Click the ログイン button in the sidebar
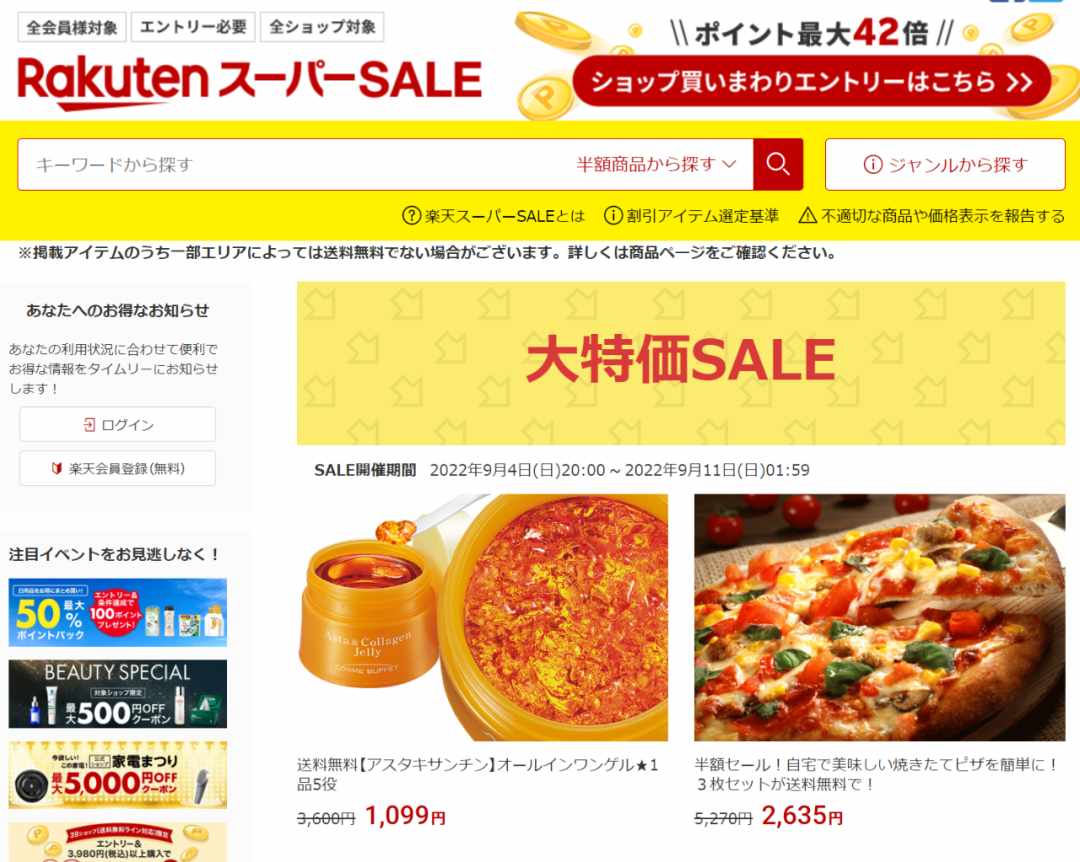 pos(118,424)
